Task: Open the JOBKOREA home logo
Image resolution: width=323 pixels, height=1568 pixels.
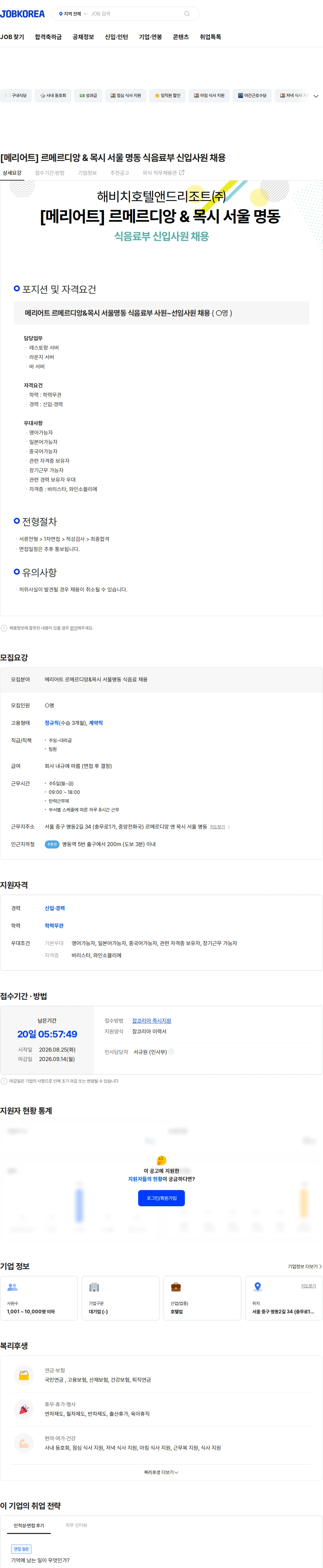Action: (x=23, y=13)
